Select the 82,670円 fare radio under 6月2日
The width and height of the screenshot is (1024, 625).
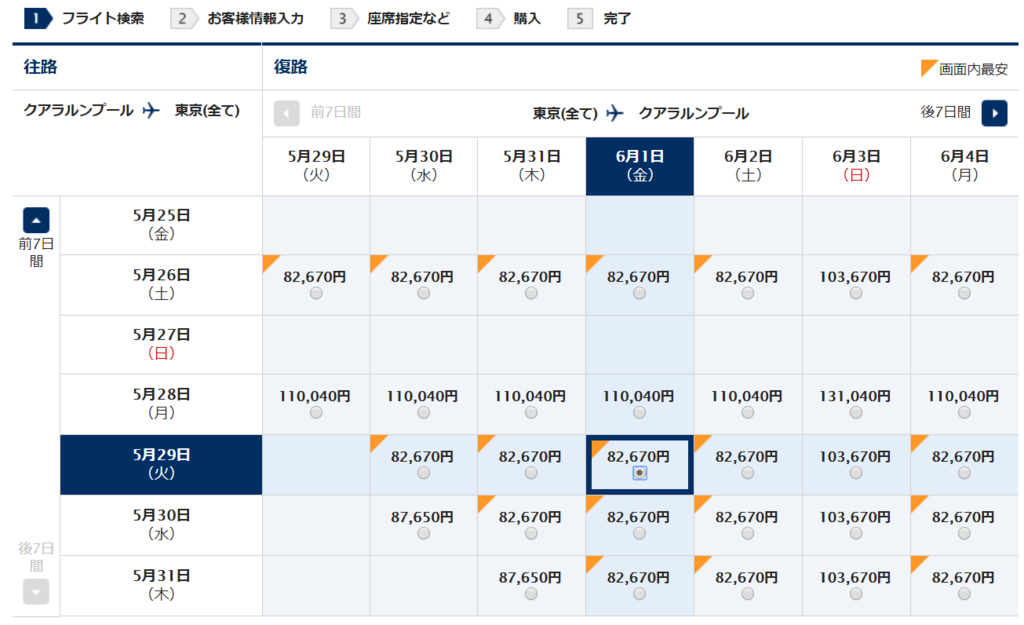tap(747, 472)
